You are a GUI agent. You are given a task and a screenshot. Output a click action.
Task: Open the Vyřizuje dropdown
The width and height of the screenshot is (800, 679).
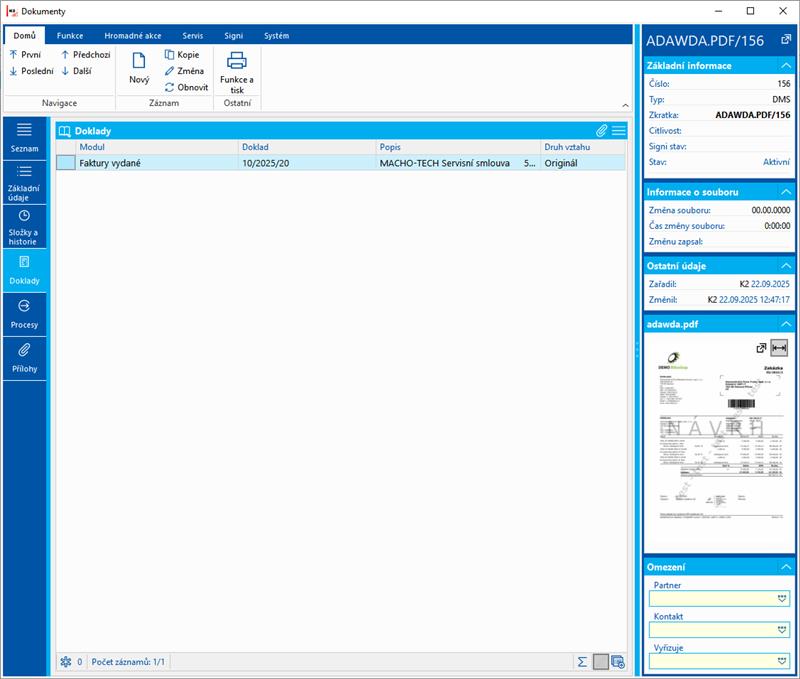782,661
